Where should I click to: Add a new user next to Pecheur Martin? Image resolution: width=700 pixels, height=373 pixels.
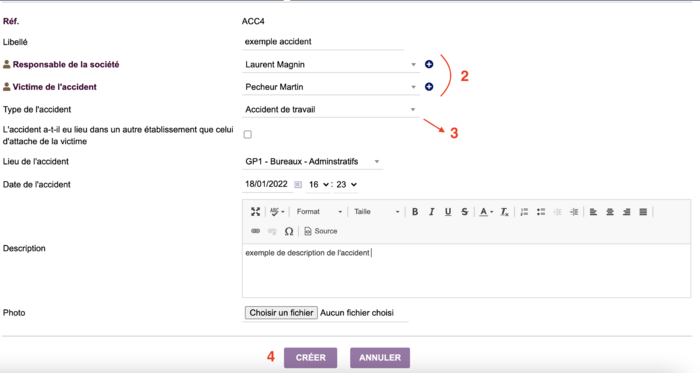pyautogui.click(x=429, y=87)
